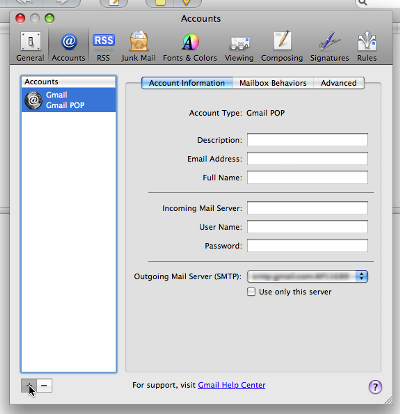Open Fonts & Colors preferences
This screenshot has width=400, height=414.
[190, 47]
